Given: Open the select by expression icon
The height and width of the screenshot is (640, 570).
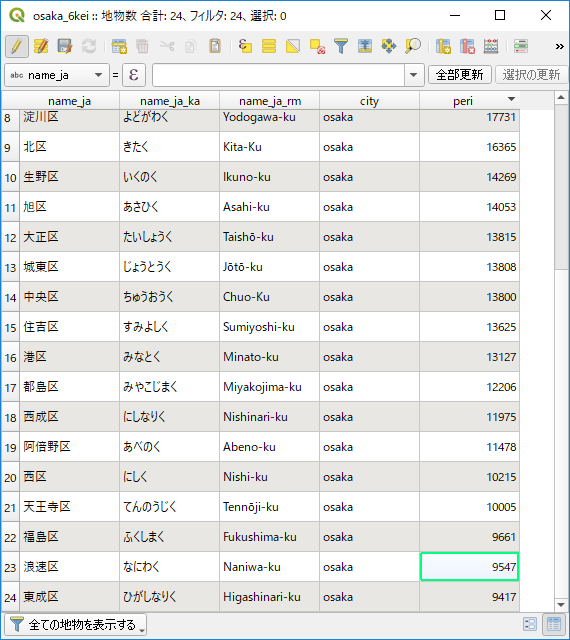Looking at the screenshot, I should click(245, 46).
